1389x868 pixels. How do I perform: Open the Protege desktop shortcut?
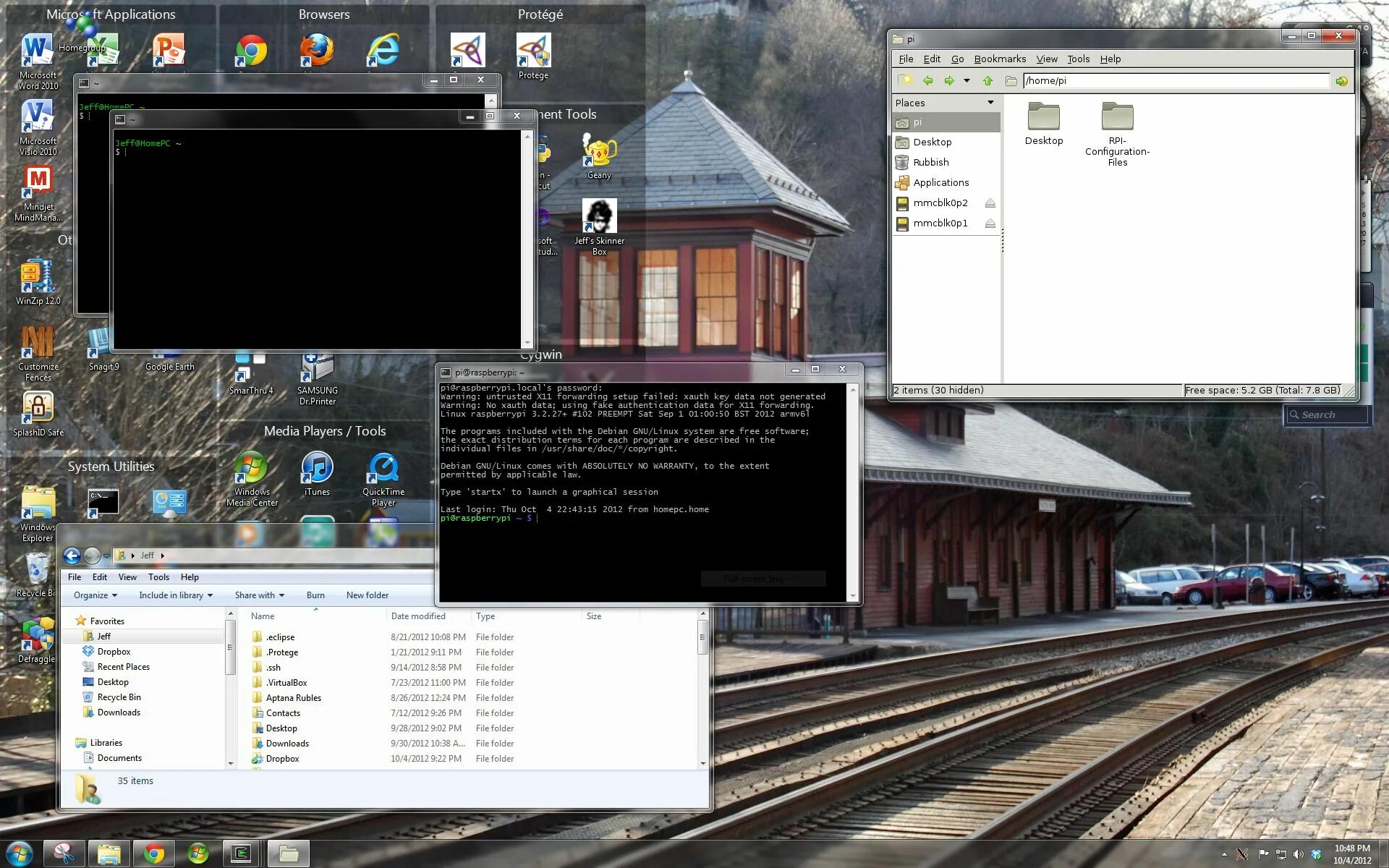(533, 52)
